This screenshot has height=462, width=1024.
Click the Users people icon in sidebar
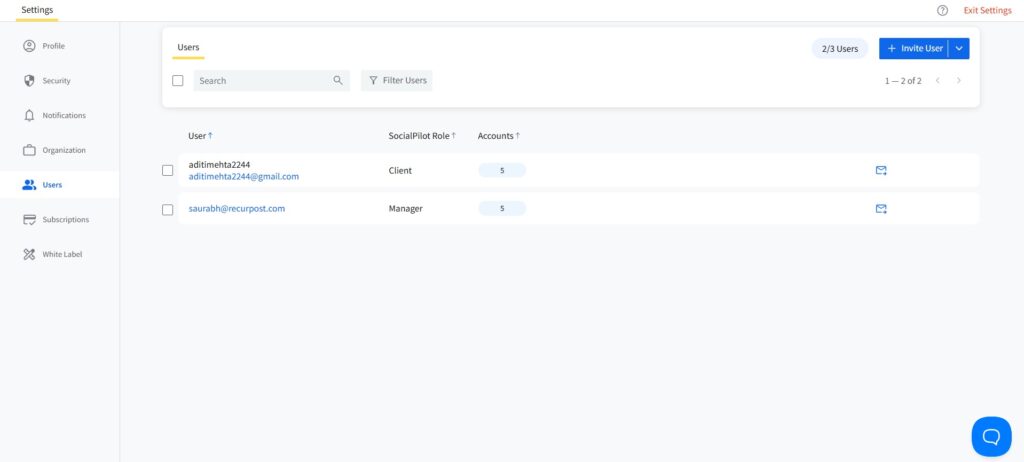tap(29, 185)
